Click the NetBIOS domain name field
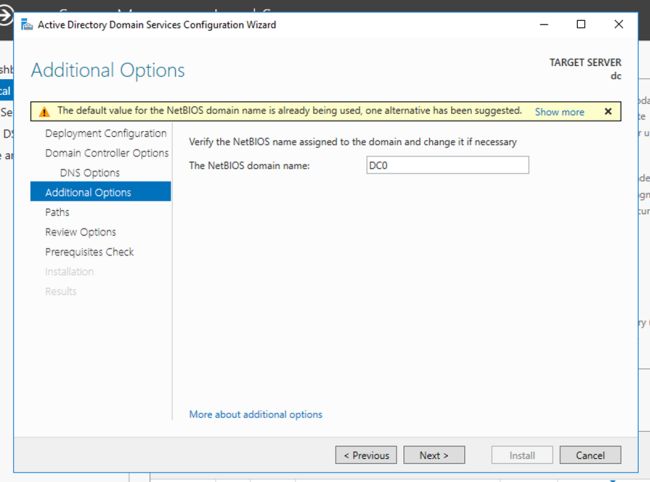 coord(447,165)
